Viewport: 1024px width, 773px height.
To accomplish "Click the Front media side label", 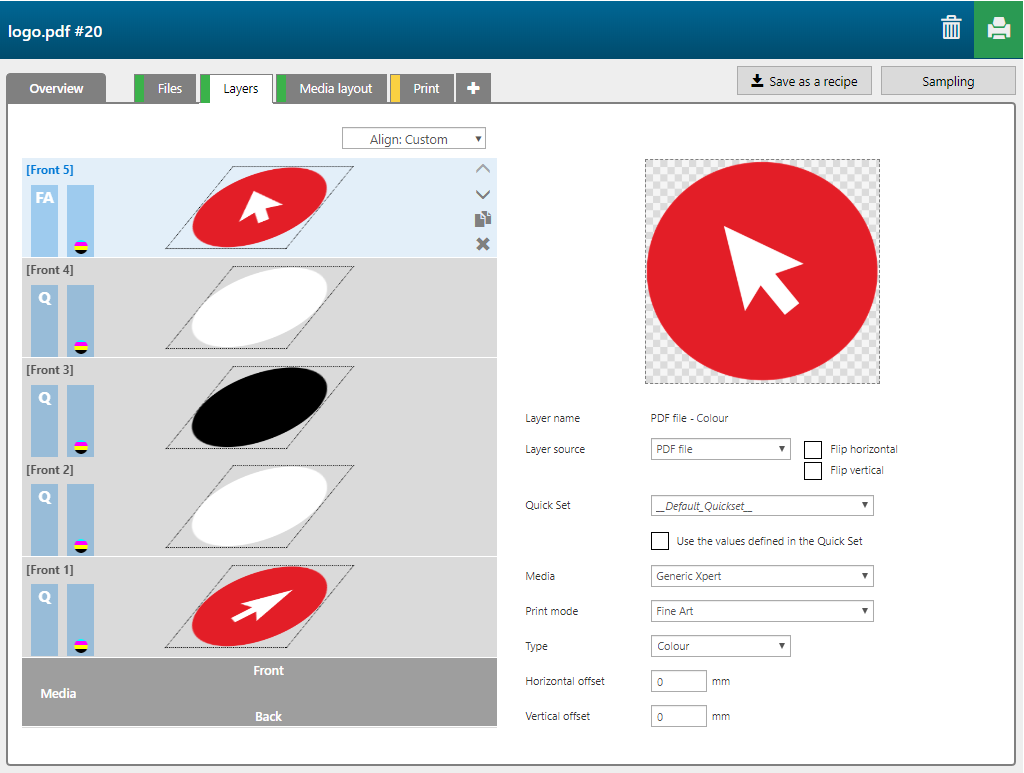I will (268, 670).
